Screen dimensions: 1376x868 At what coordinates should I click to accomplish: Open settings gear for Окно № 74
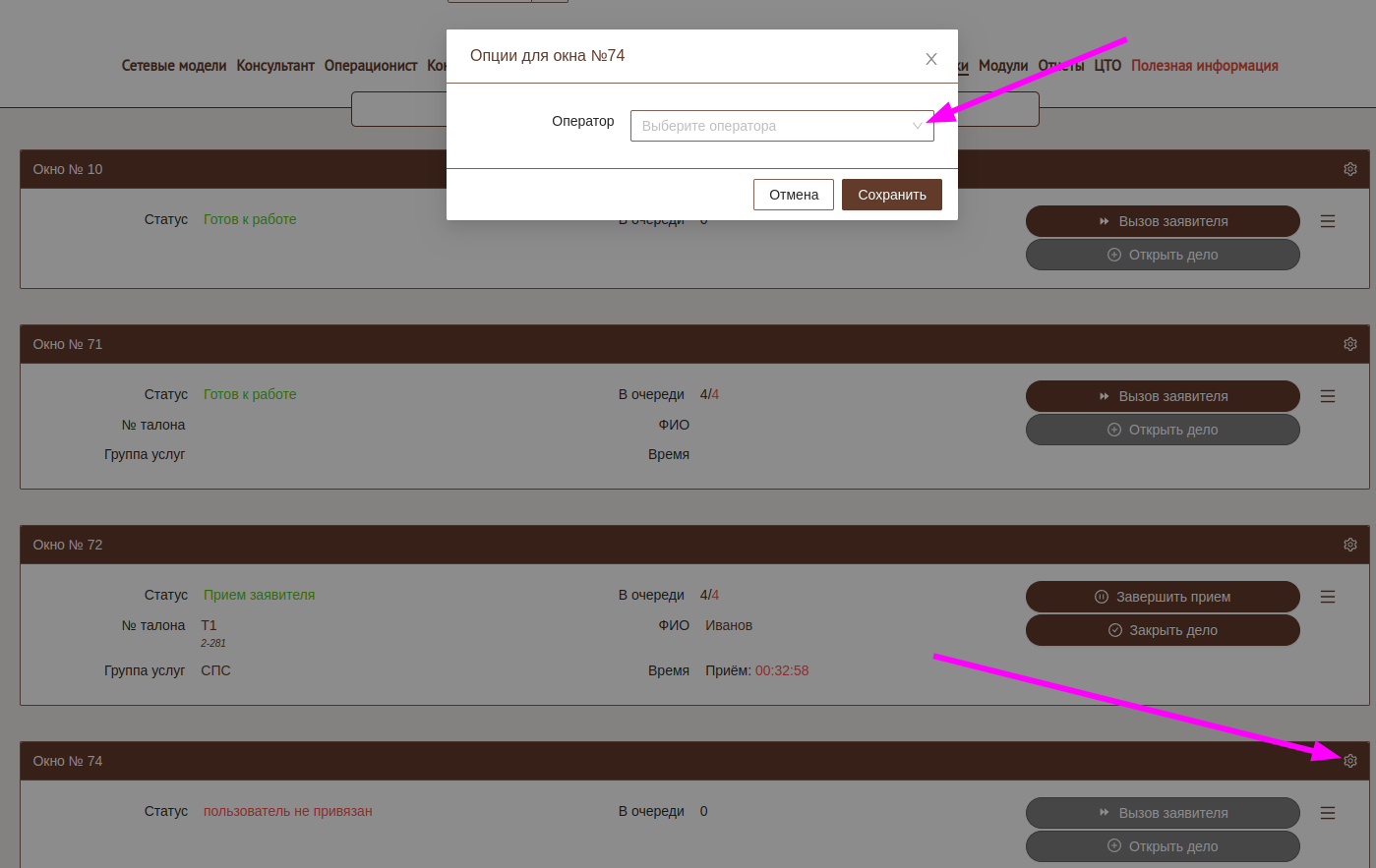tap(1349, 761)
